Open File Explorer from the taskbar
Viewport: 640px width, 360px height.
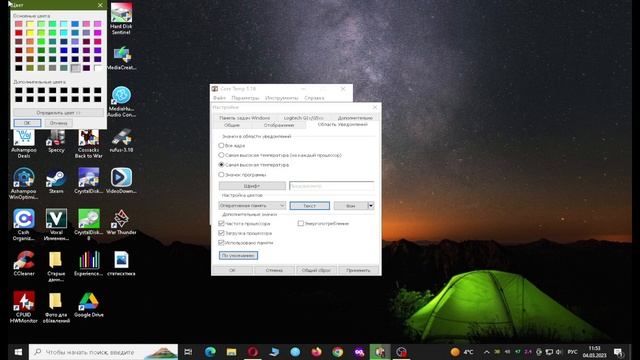(231, 352)
